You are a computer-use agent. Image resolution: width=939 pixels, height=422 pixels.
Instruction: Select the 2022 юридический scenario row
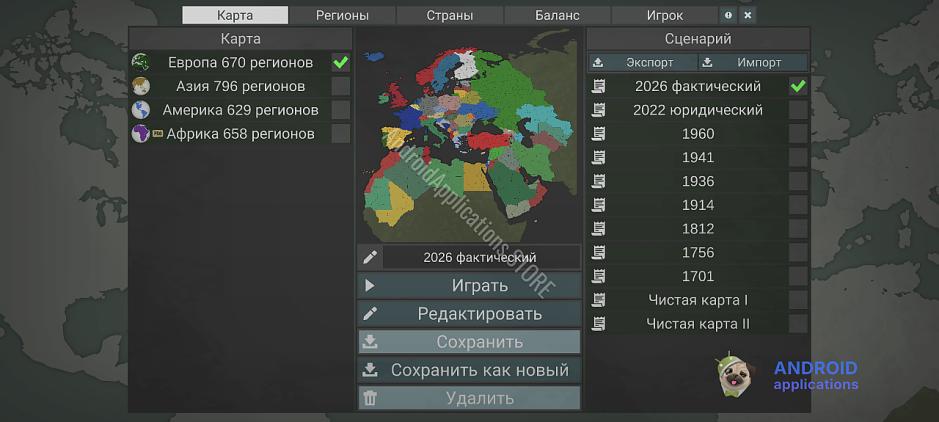698,110
